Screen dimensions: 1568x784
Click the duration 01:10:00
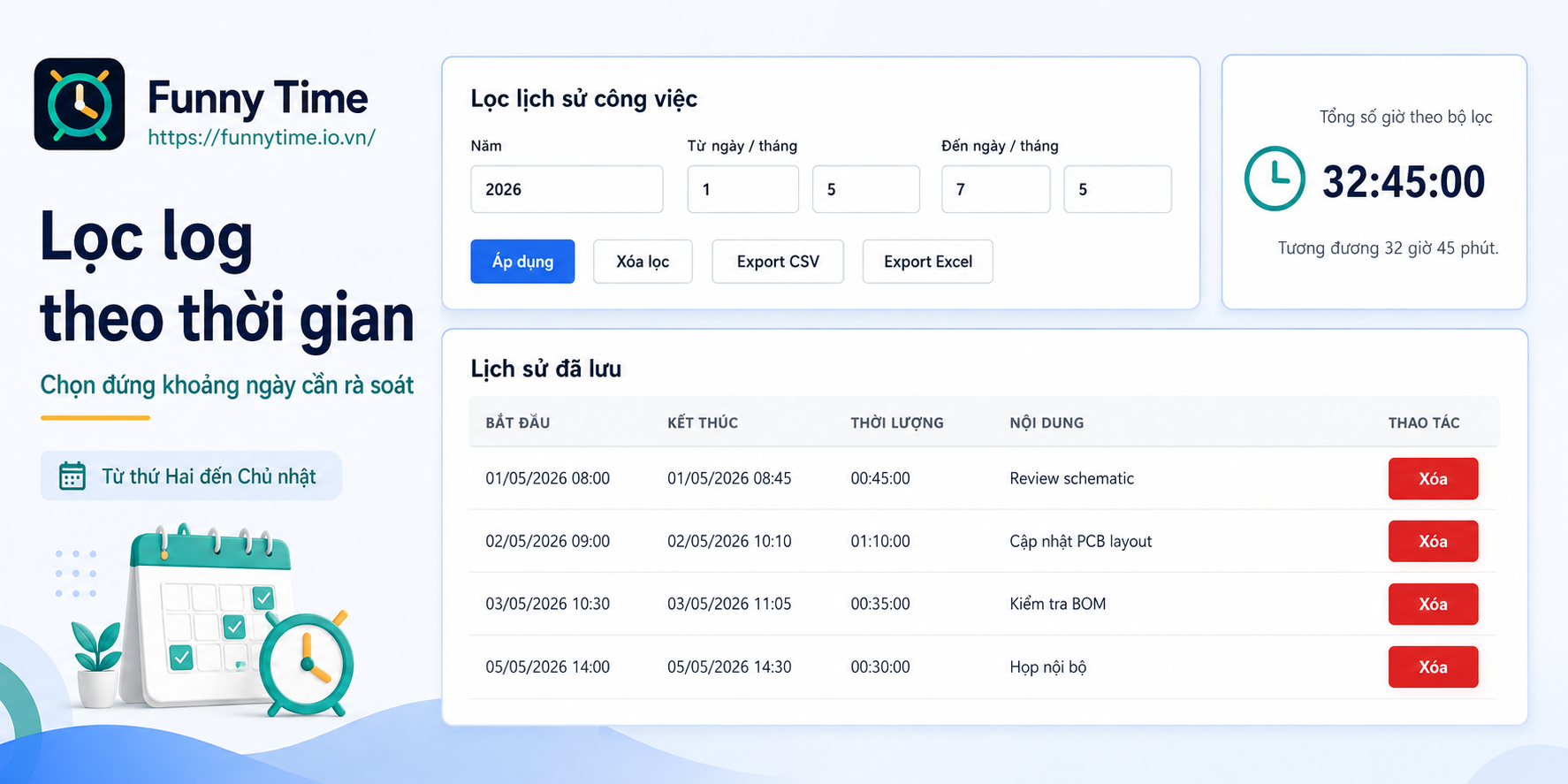[880, 541]
